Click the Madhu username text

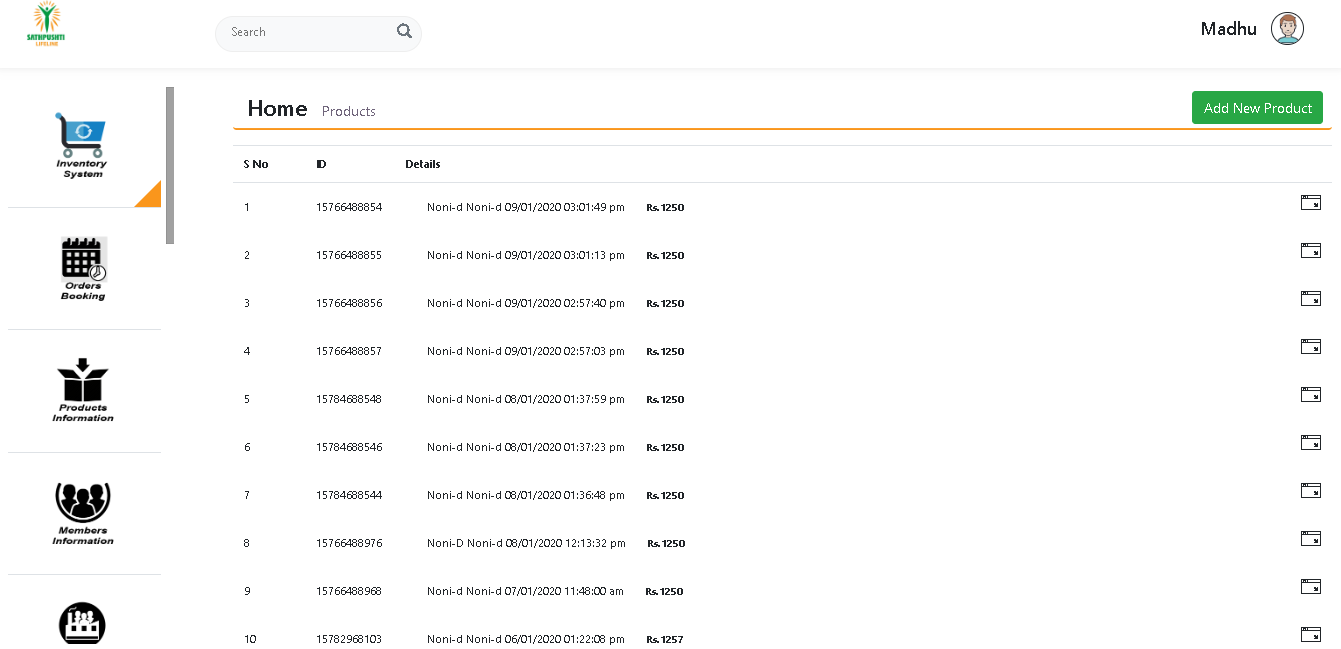tap(1228, 29)
